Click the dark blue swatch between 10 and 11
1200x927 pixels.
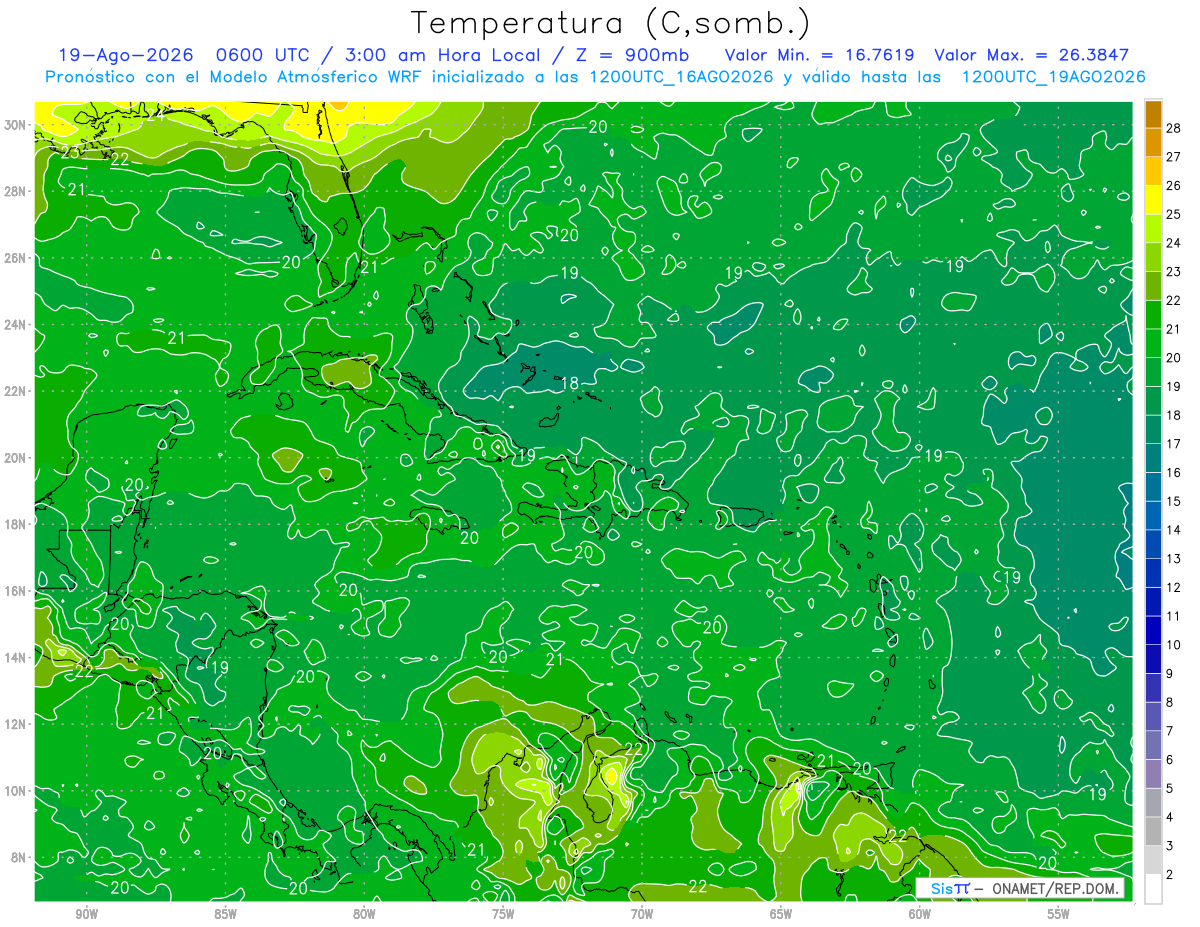[1153, 631]
